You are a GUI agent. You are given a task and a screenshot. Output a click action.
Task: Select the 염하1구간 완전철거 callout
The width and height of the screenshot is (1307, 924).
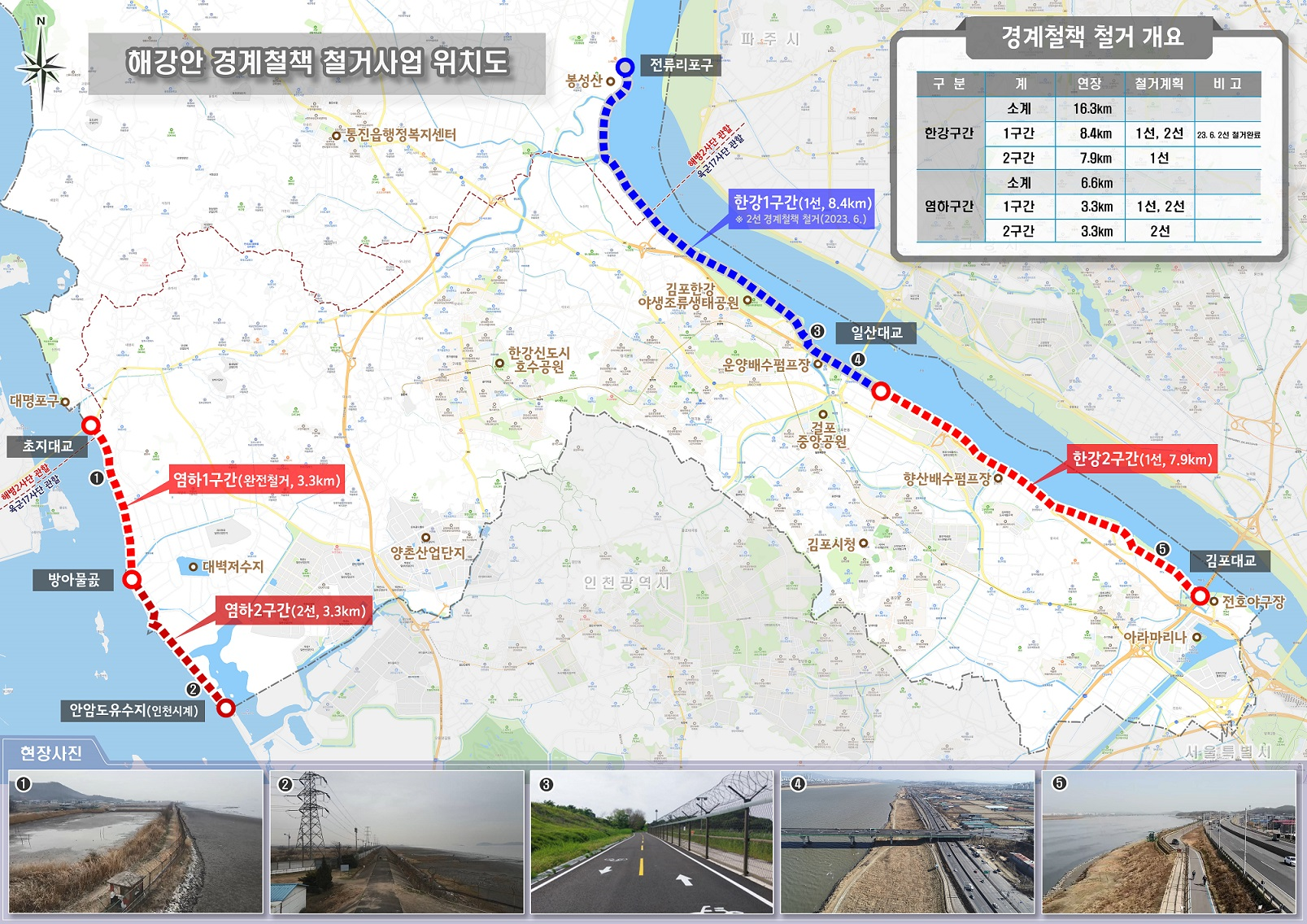pyautogui.click(x=256, y=480)
